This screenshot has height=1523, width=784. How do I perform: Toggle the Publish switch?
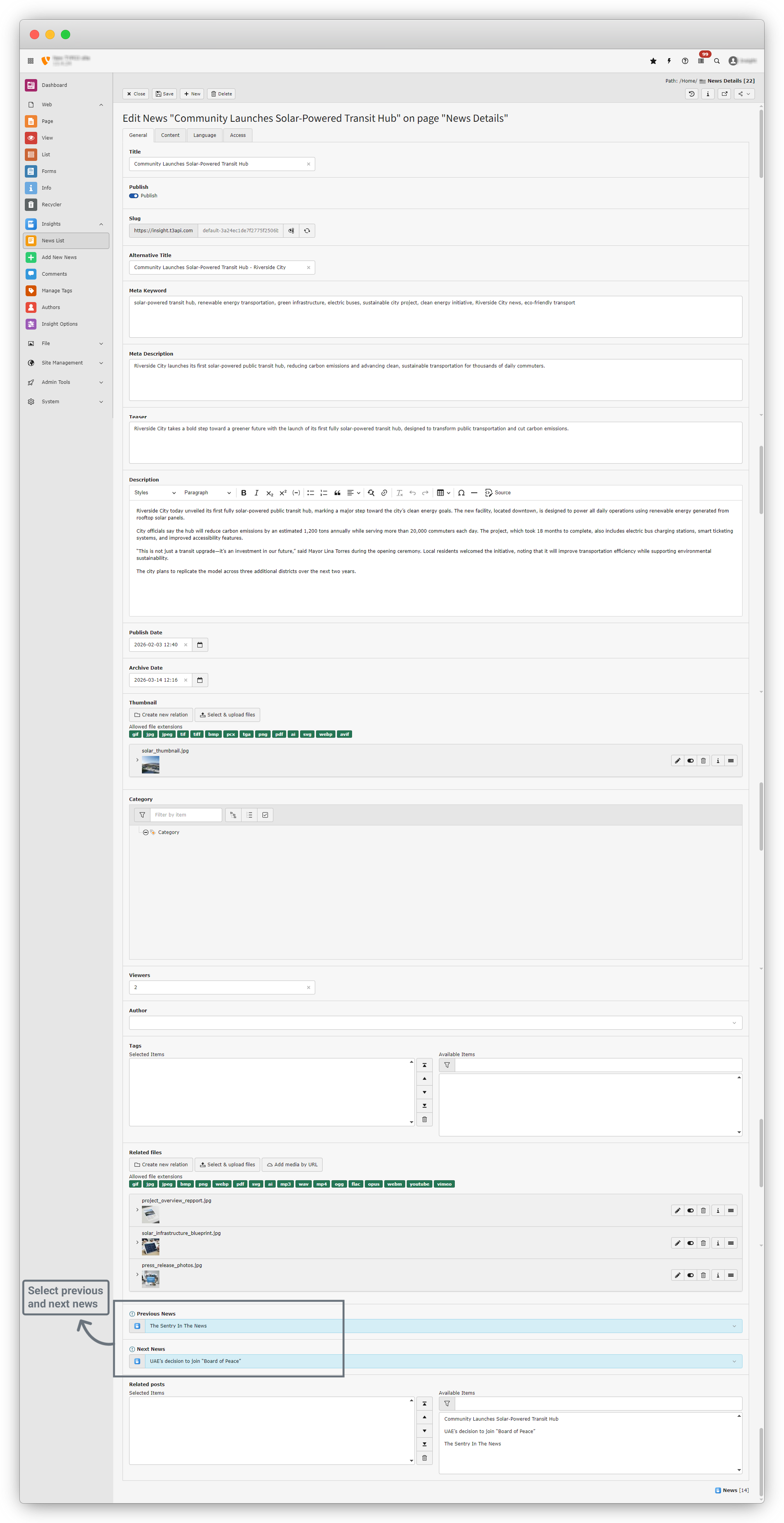tap(134, 196)
